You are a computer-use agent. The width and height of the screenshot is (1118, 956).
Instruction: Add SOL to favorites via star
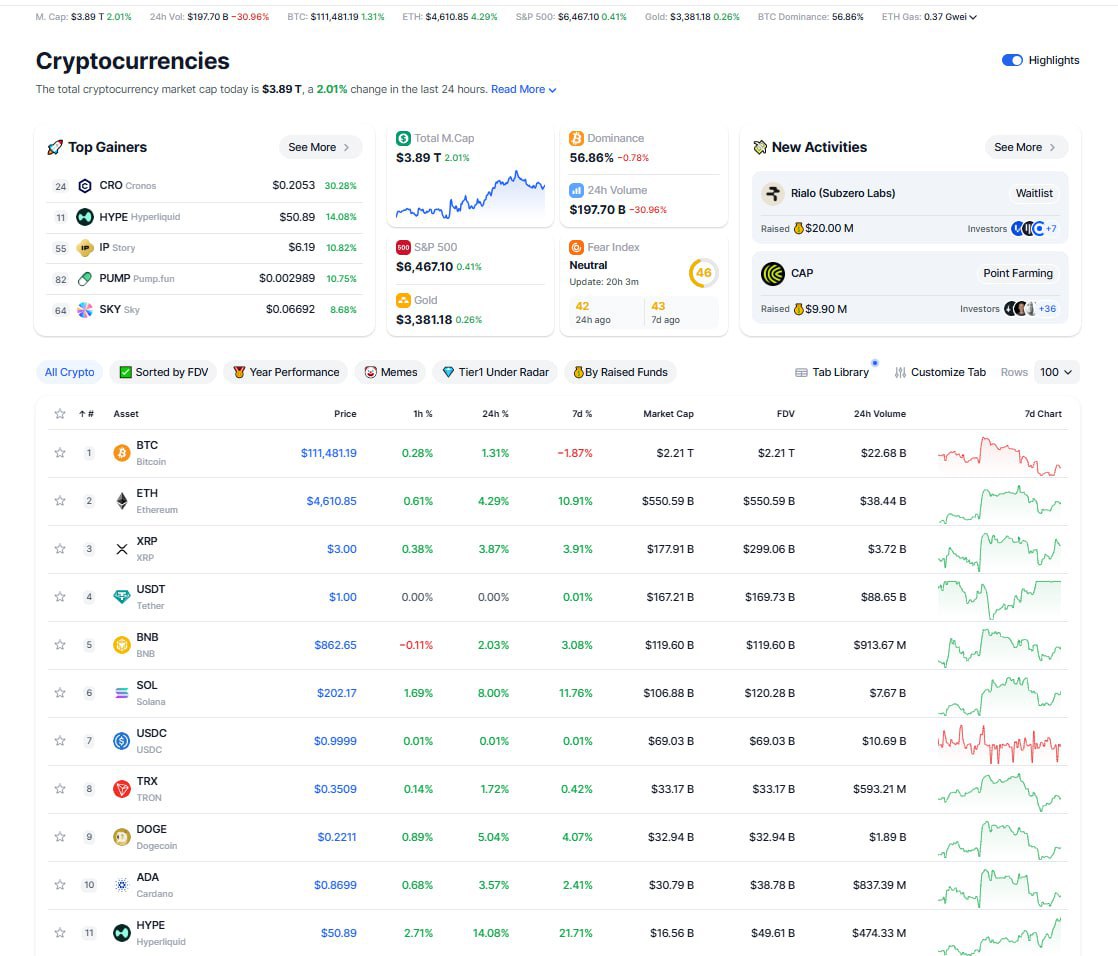click(x=60, y=693)
